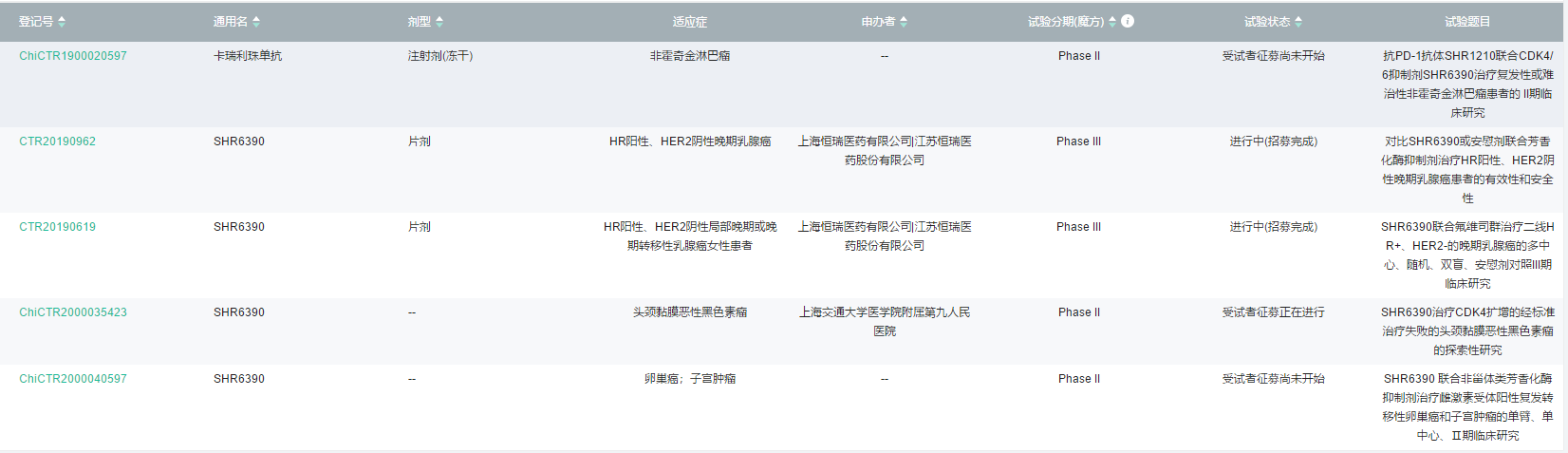Image resolution: width=1568 pixels, height=453 pixels.
Task: Click the 受试者征募正在进行 status cell
Action: (x=1273, y=312)
